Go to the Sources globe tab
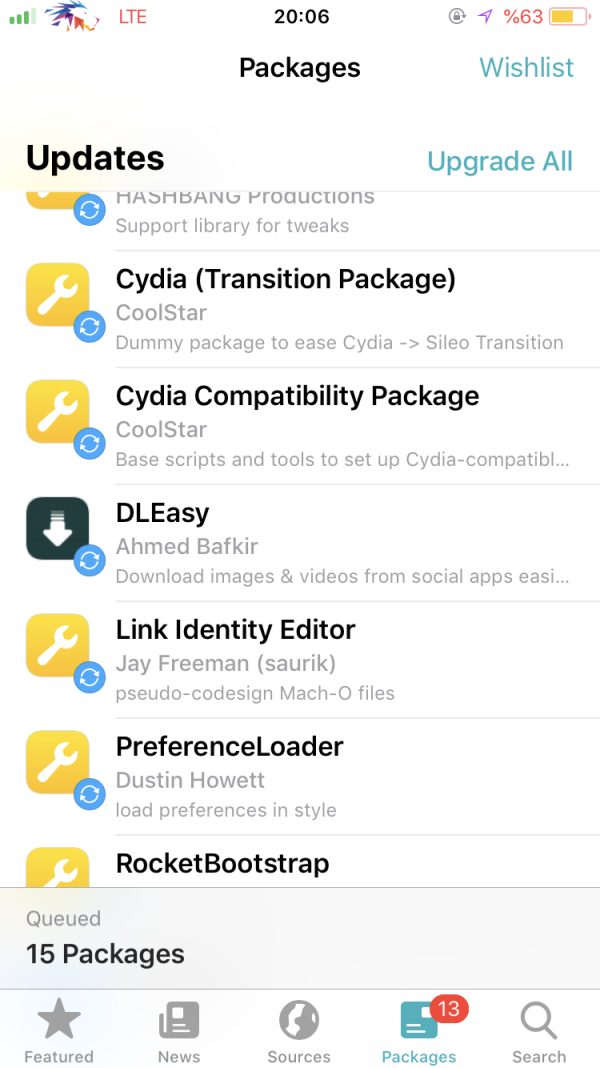Image resolution: width=600 pixels, height=1068 pixels. (x=299, y=1032)
